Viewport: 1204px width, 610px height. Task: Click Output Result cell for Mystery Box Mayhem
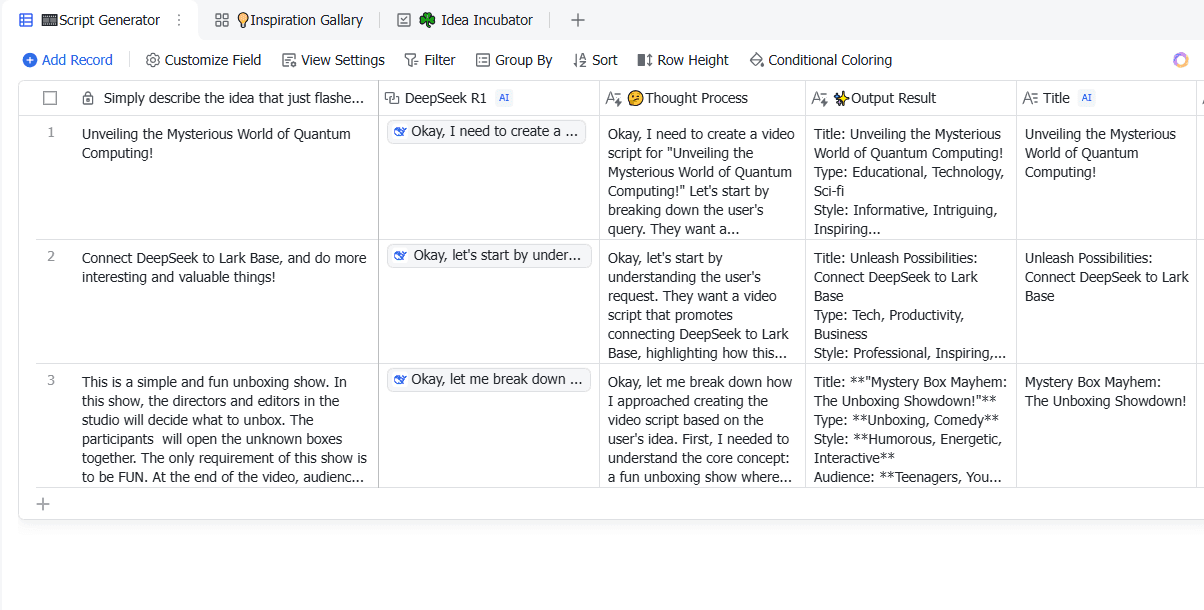click(x=911, y=425)
